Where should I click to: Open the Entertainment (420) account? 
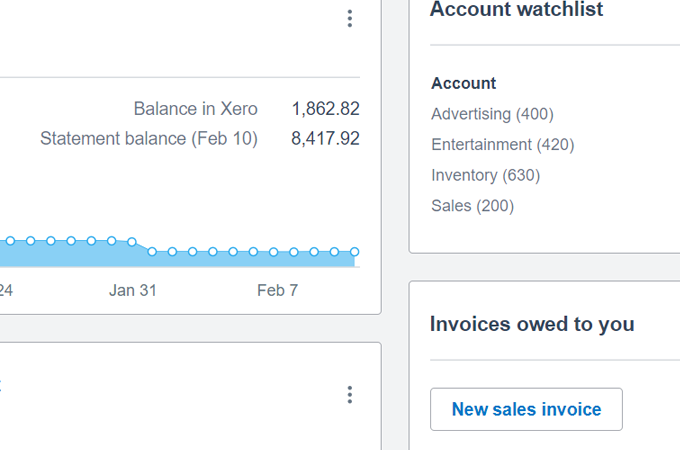502,145
